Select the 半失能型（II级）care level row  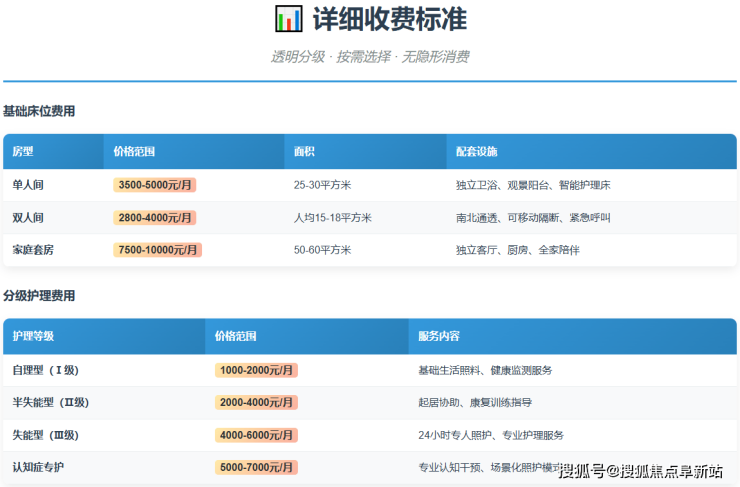[x=51, y=402]
